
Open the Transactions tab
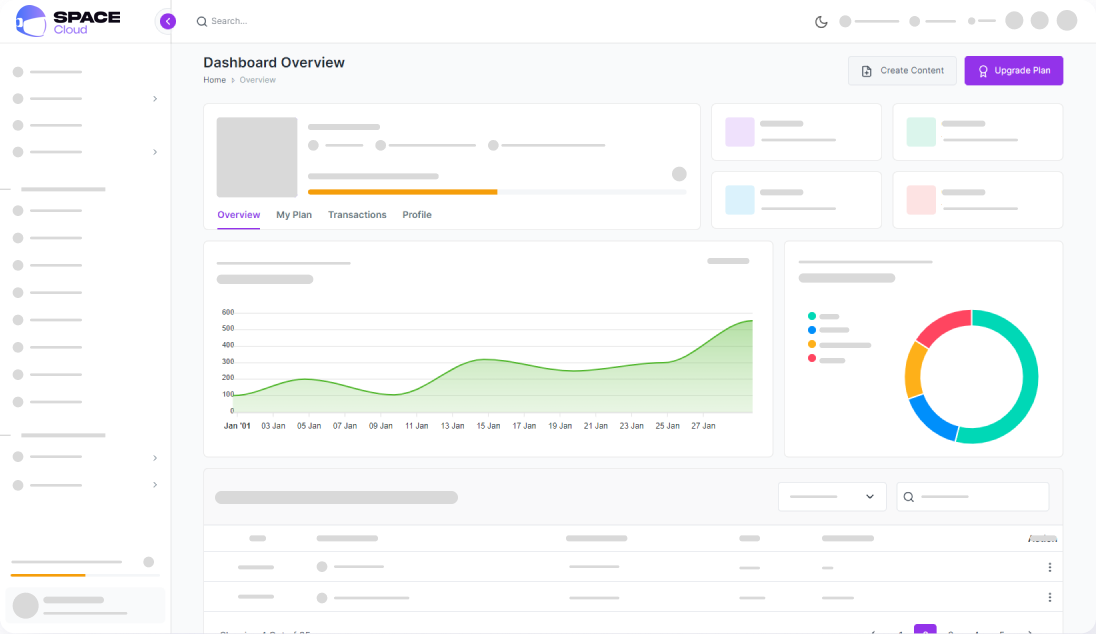click(357, 215)
